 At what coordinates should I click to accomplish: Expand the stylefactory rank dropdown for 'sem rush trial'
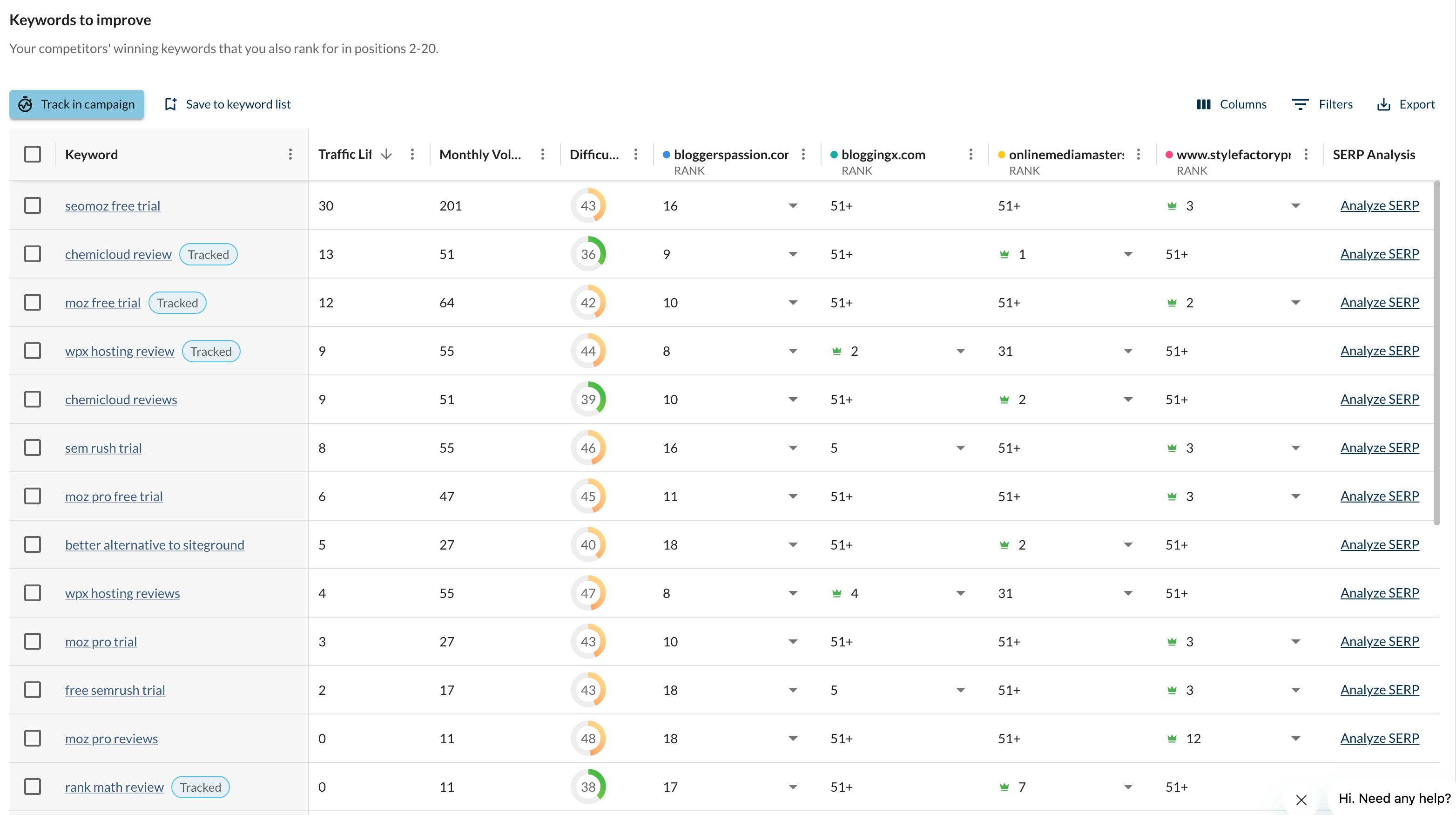pos(1295,448)
